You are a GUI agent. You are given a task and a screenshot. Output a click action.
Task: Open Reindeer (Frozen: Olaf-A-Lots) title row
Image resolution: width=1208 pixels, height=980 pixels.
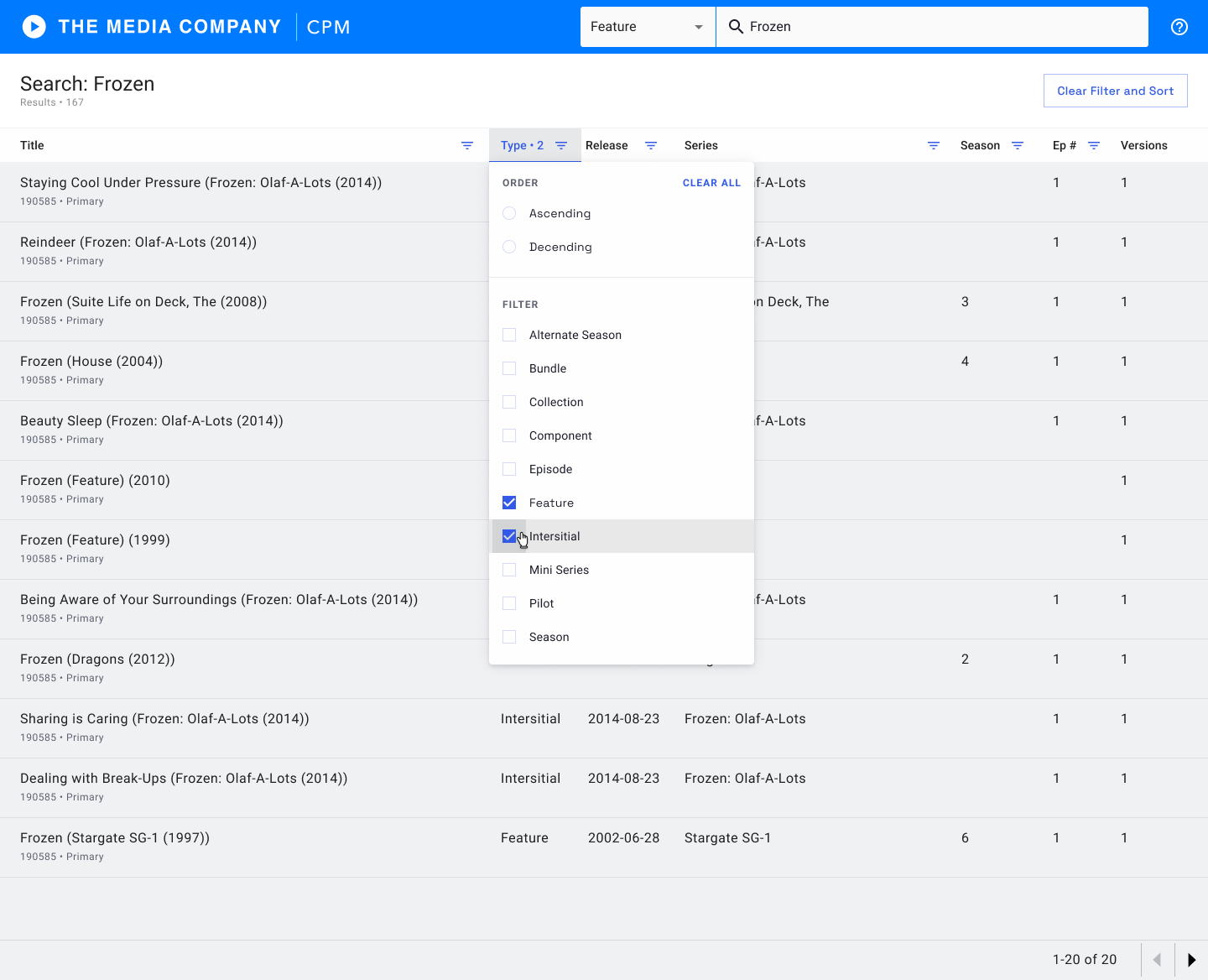[x=138, y=242]
